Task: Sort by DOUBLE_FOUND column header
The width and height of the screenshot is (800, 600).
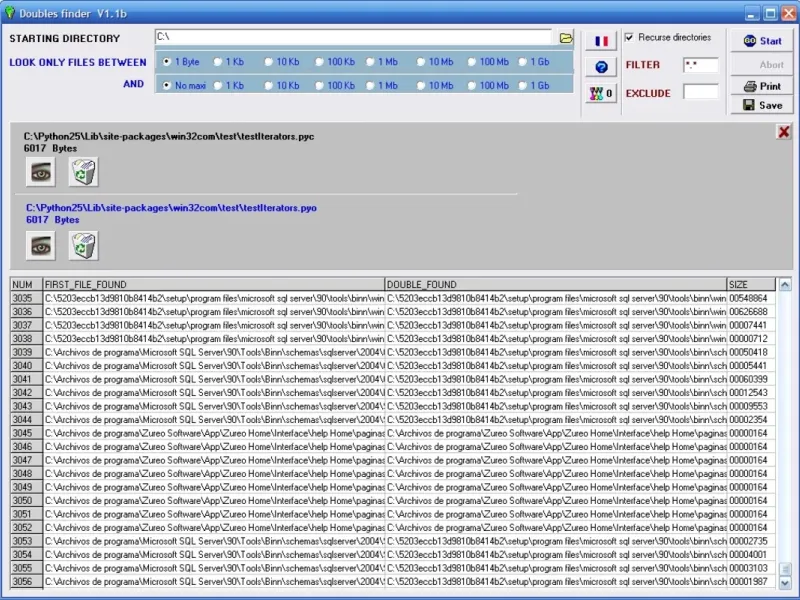Action: click(x=556, y=284)
